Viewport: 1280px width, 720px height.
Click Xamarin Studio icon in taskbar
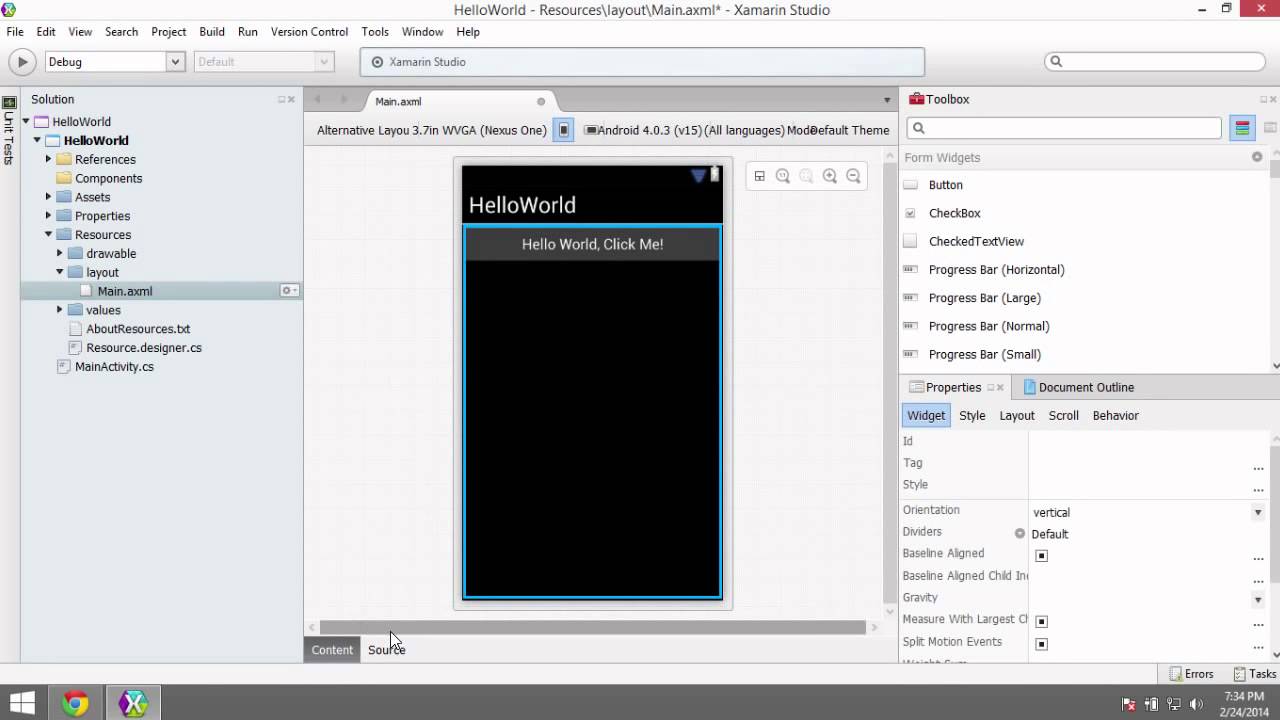(133, 704)
